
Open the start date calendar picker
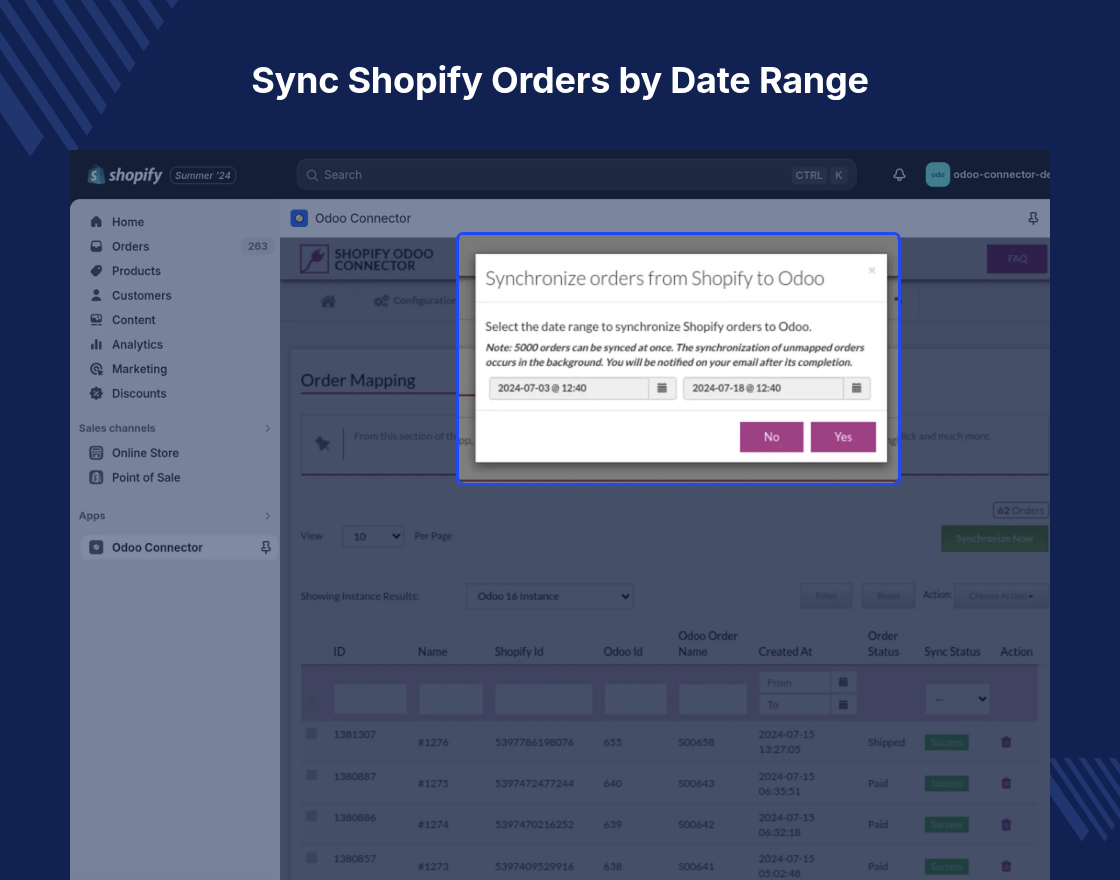662,388
